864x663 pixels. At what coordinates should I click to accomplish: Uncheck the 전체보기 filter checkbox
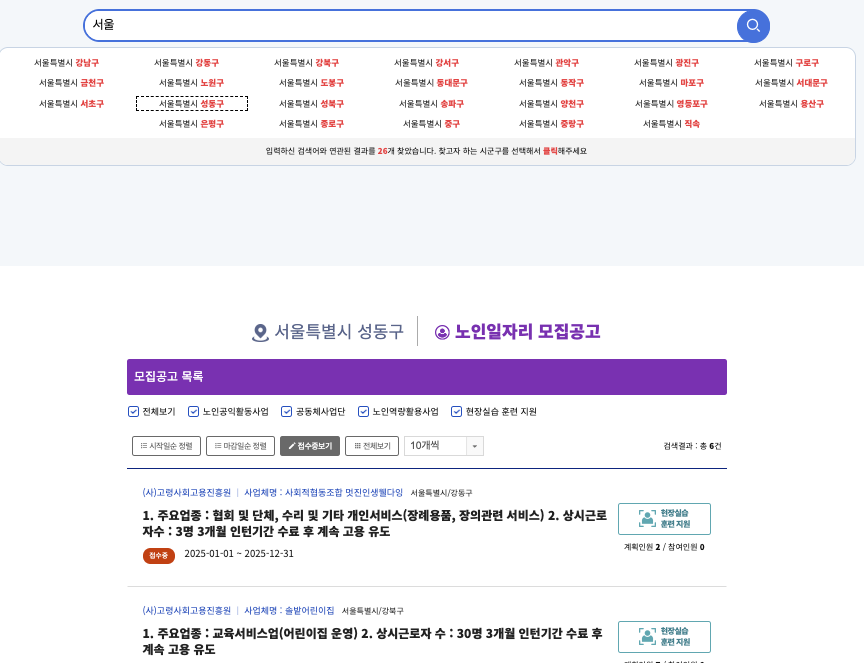[133, 411]
